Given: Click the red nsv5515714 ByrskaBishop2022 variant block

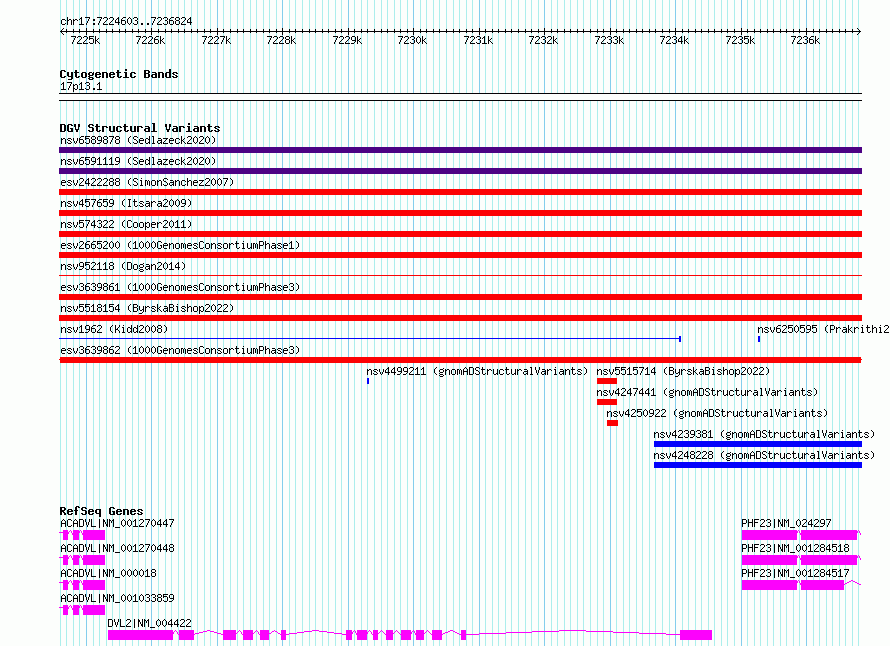Looking at the screenshot, I should pyautogui.click(x=607, y=381).
